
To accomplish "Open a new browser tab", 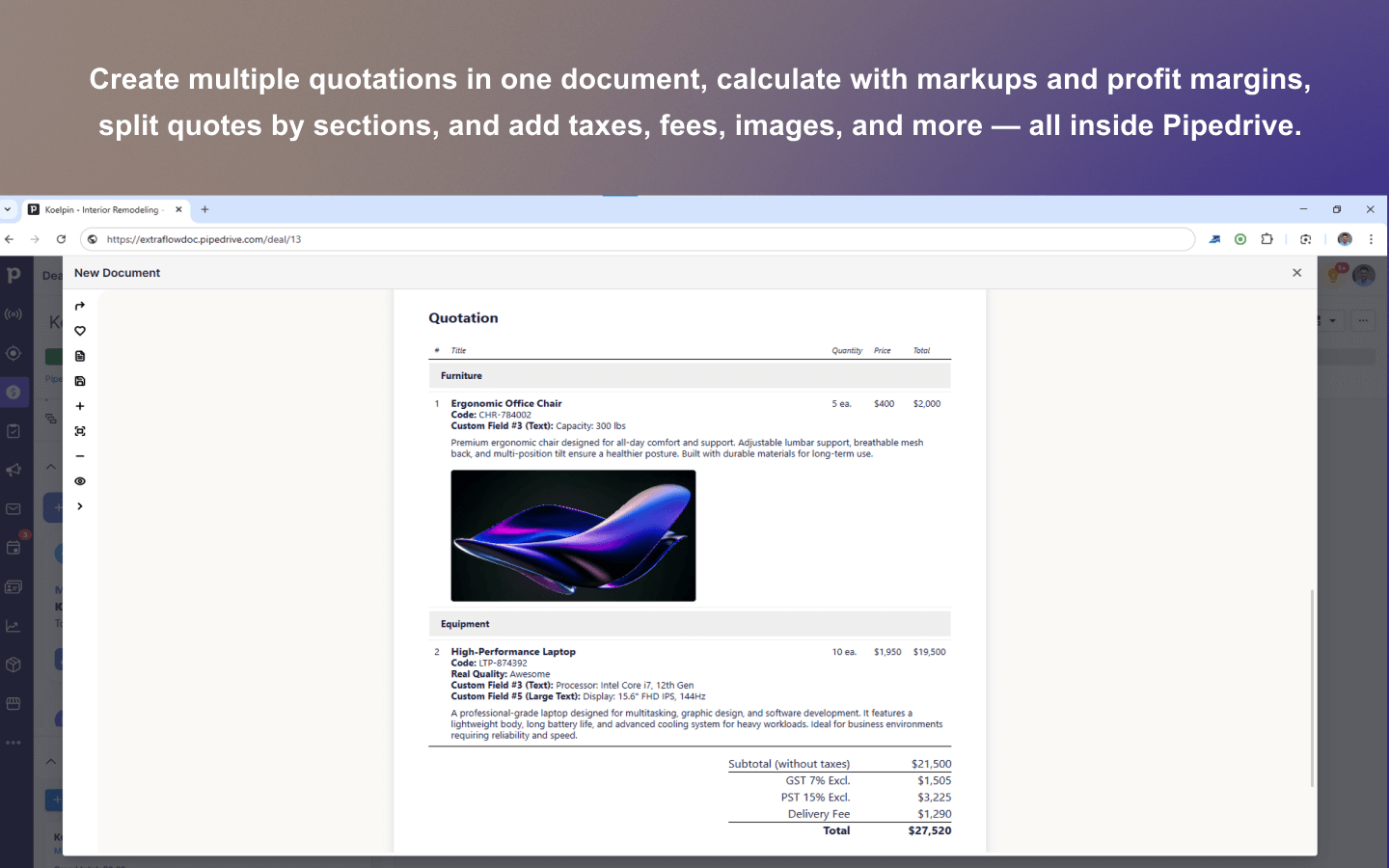I will click(x=204, y=209).
